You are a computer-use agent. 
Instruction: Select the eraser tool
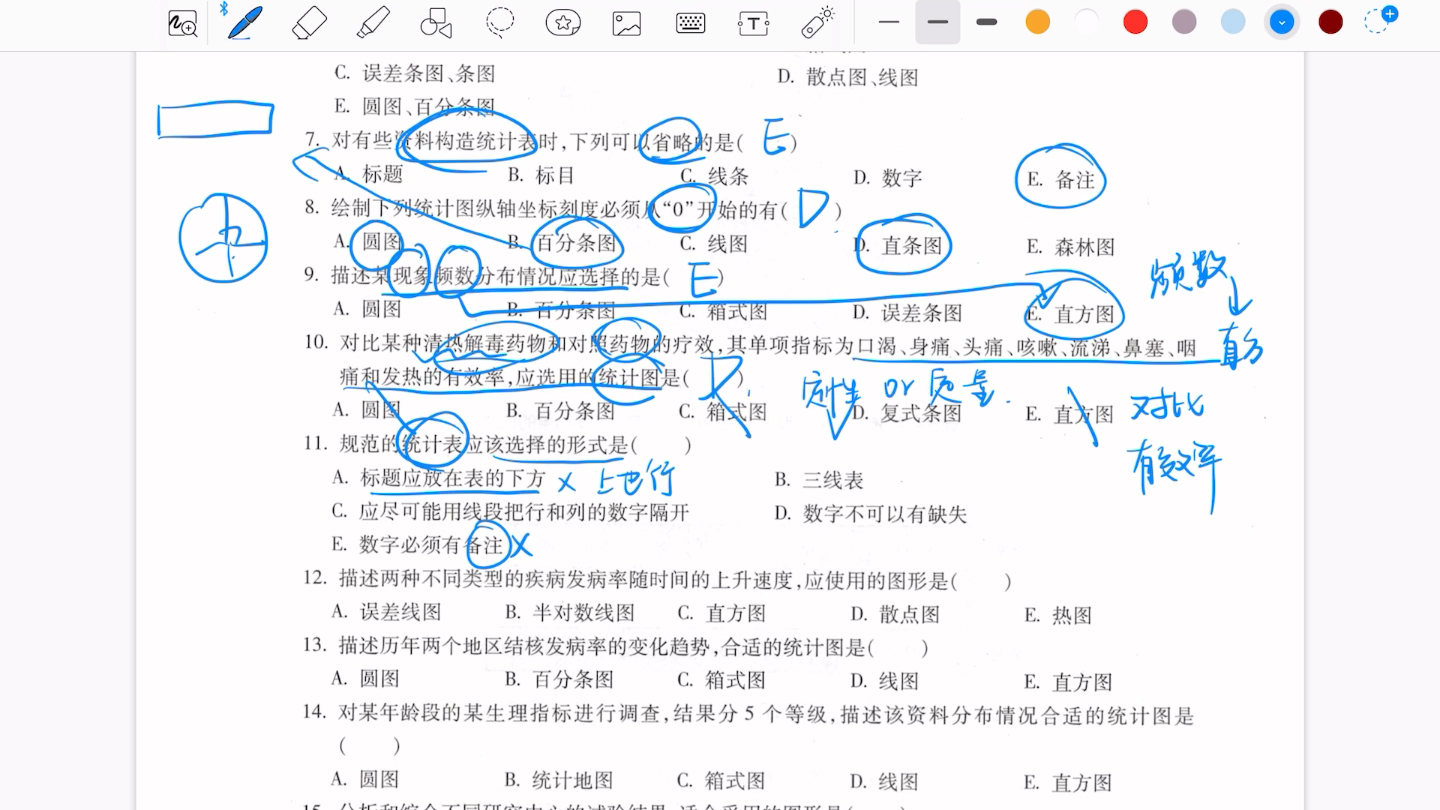(310, 22)
